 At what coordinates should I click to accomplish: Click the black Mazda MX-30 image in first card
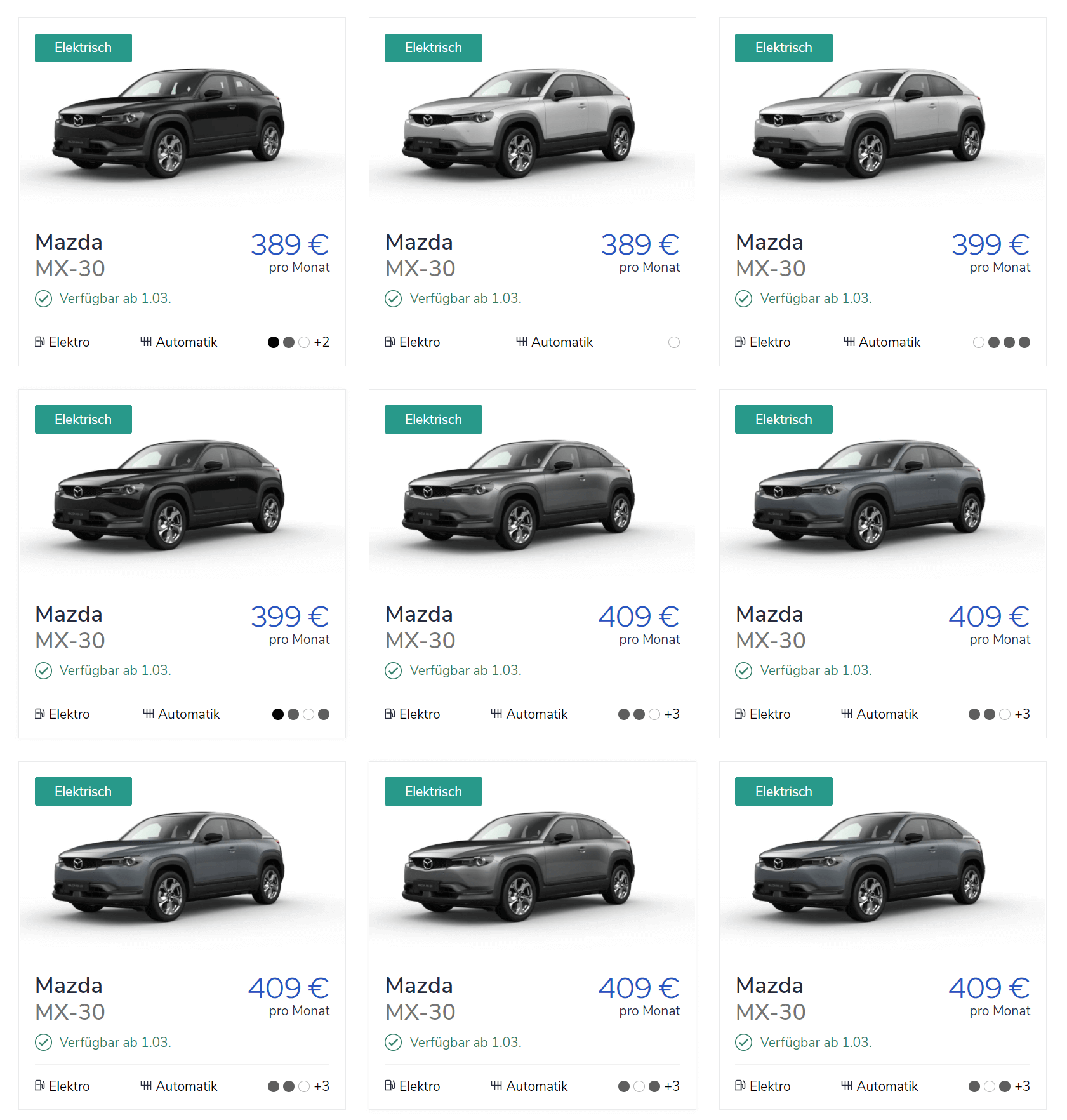click(168, 123)
